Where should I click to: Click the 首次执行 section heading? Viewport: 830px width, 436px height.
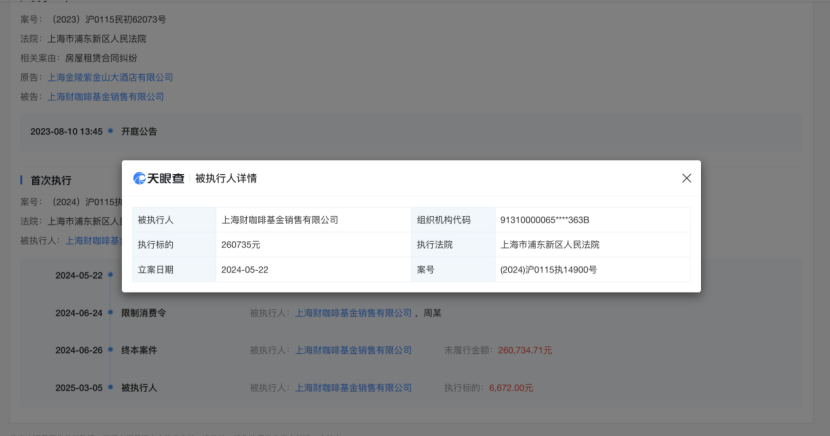[51, 180]
